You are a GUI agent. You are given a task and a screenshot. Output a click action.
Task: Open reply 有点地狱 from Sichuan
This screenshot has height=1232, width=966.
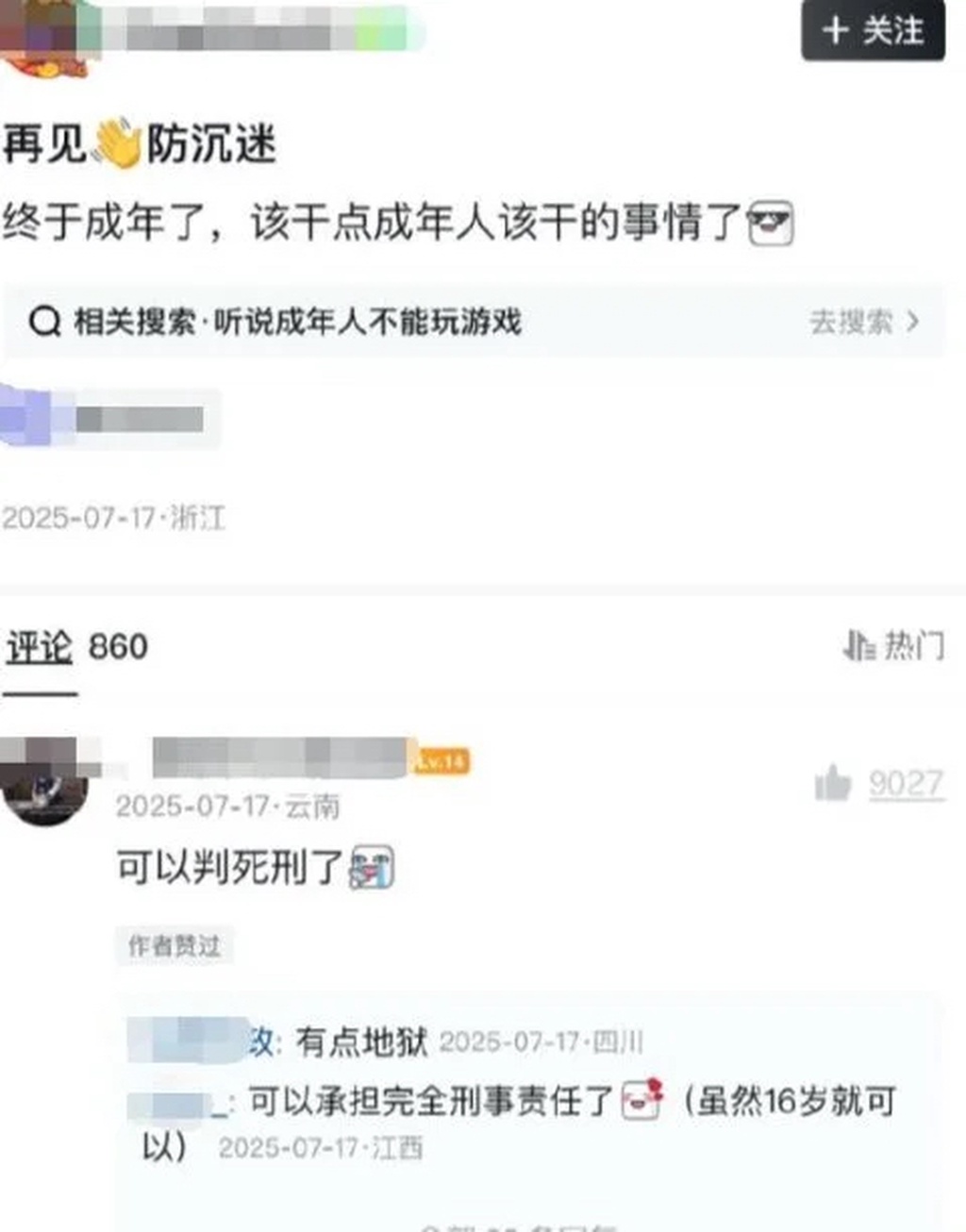click(x=362, y=1041)
